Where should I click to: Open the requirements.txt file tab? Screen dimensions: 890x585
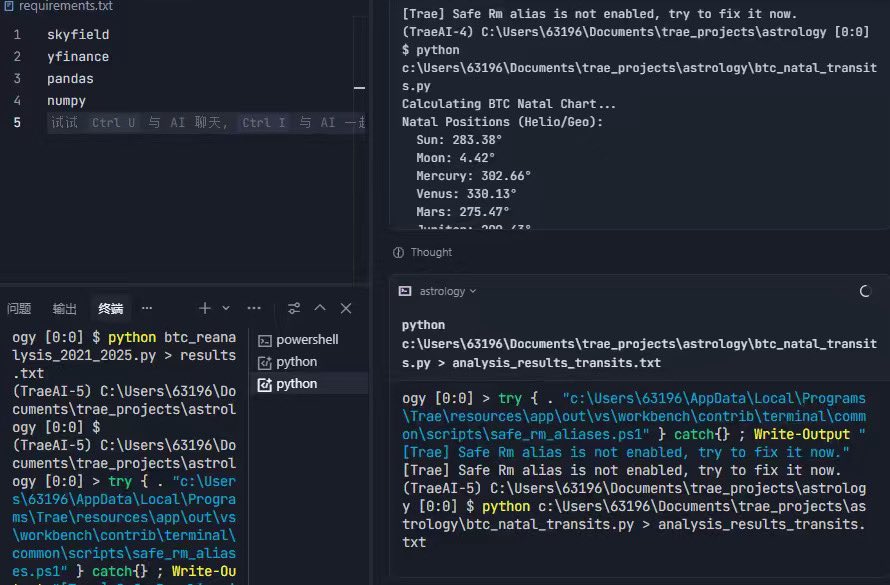point(59,6)
